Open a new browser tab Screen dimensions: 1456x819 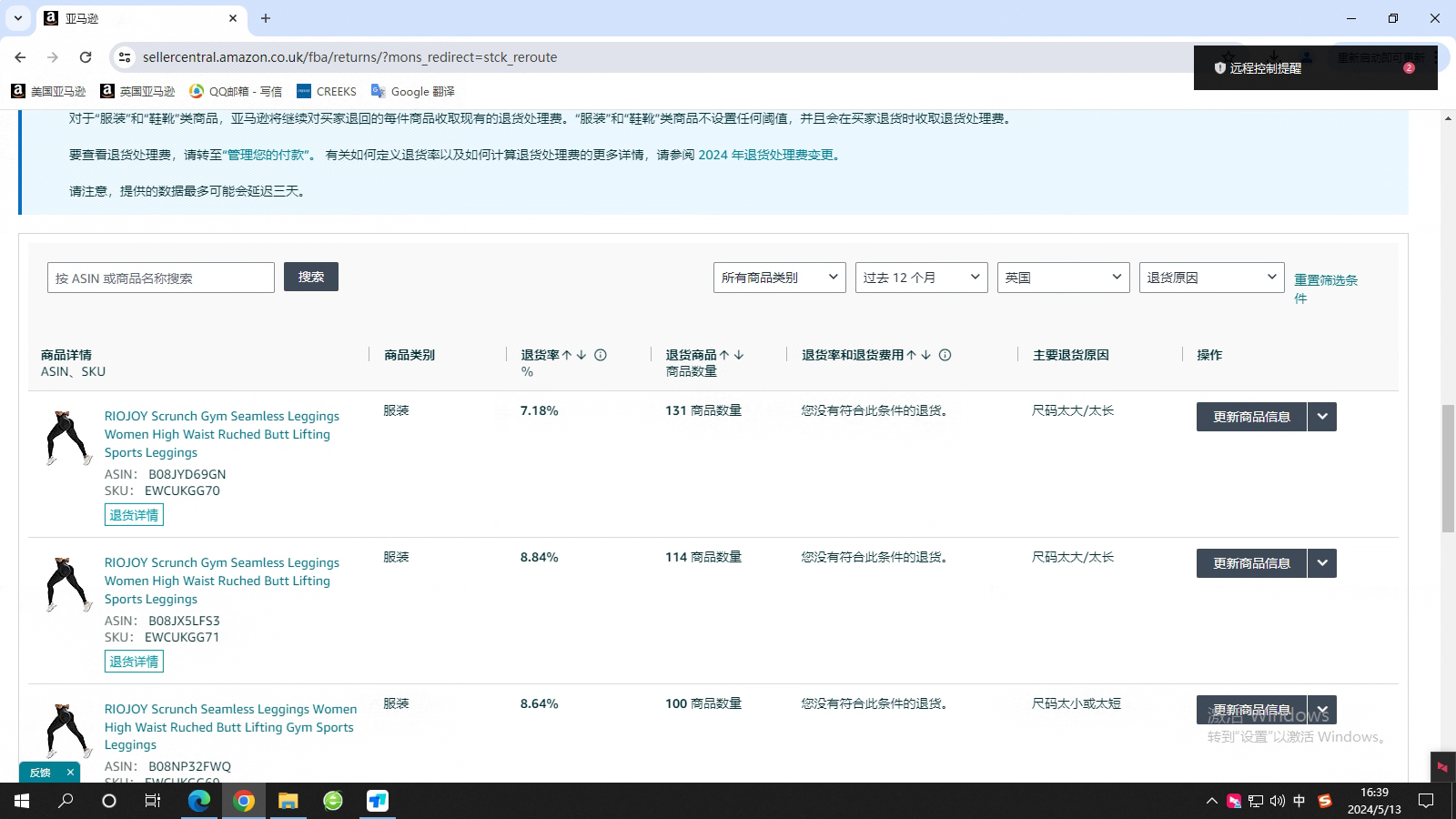point(266,18)
